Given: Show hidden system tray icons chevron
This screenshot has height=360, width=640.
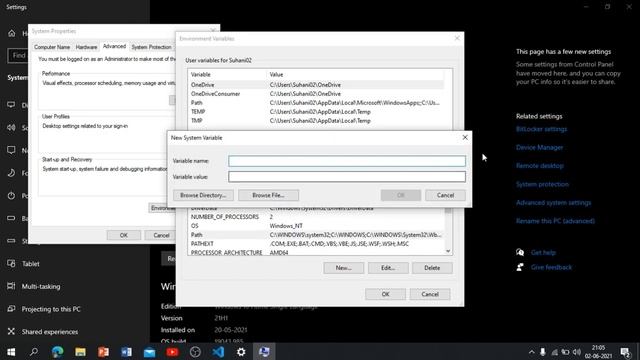Looking at the screenshot, I should tap(531, 352).
